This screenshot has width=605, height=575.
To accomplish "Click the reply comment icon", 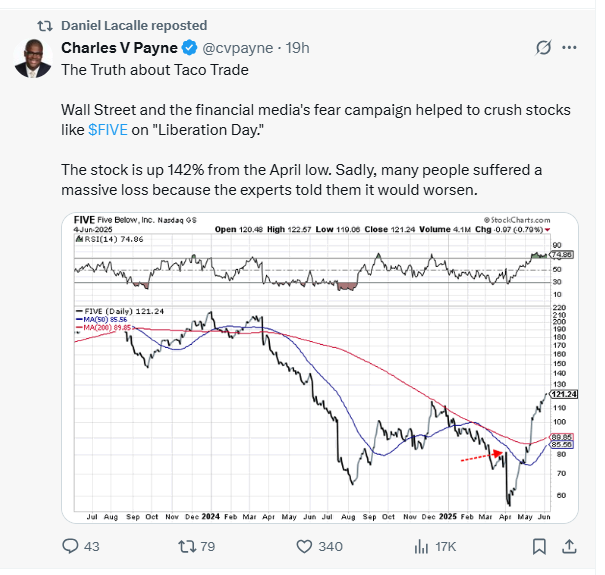I will 70,546.
